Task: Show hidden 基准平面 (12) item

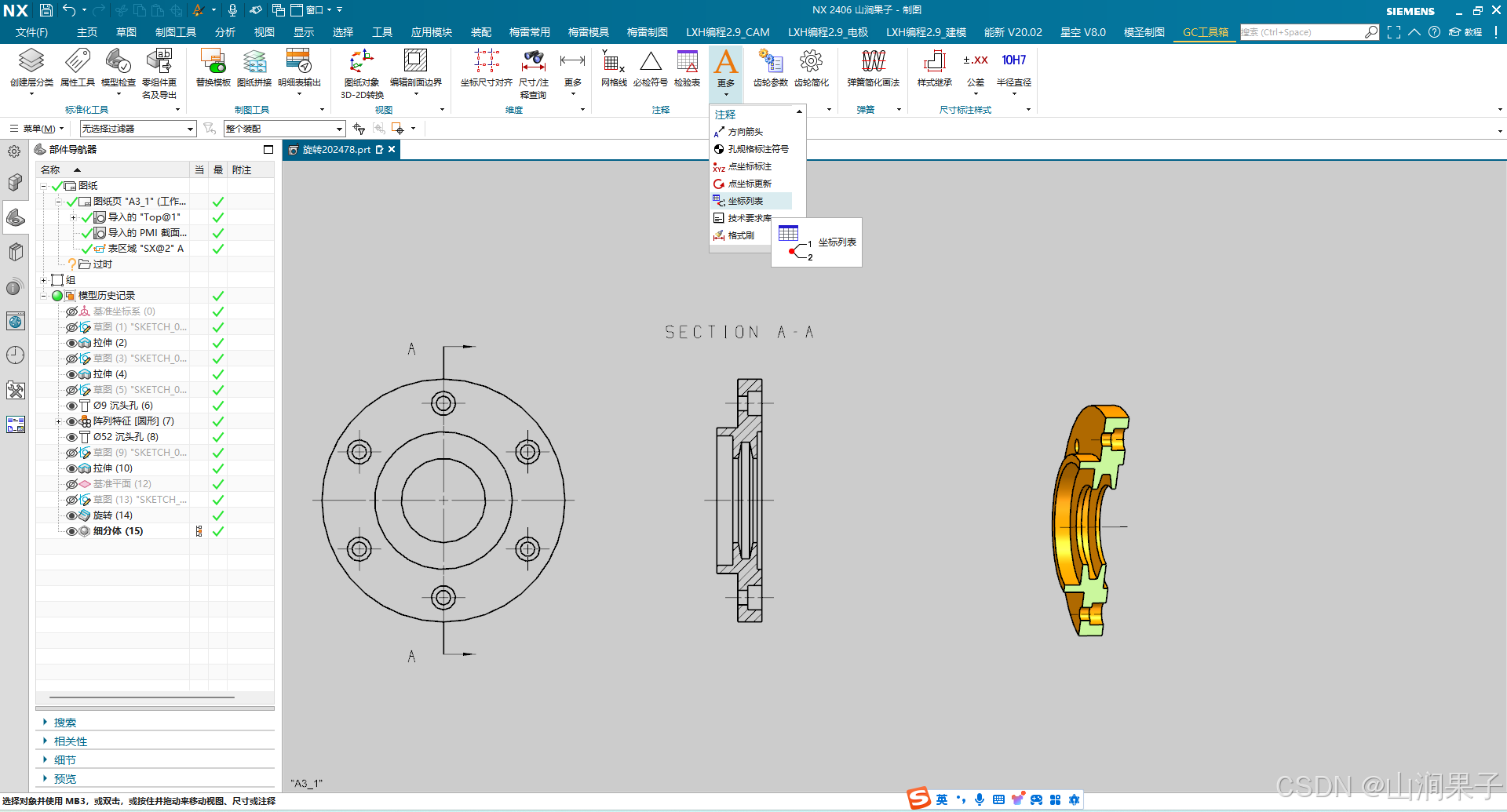Action: pyautogui.click(x=71, y=484)
